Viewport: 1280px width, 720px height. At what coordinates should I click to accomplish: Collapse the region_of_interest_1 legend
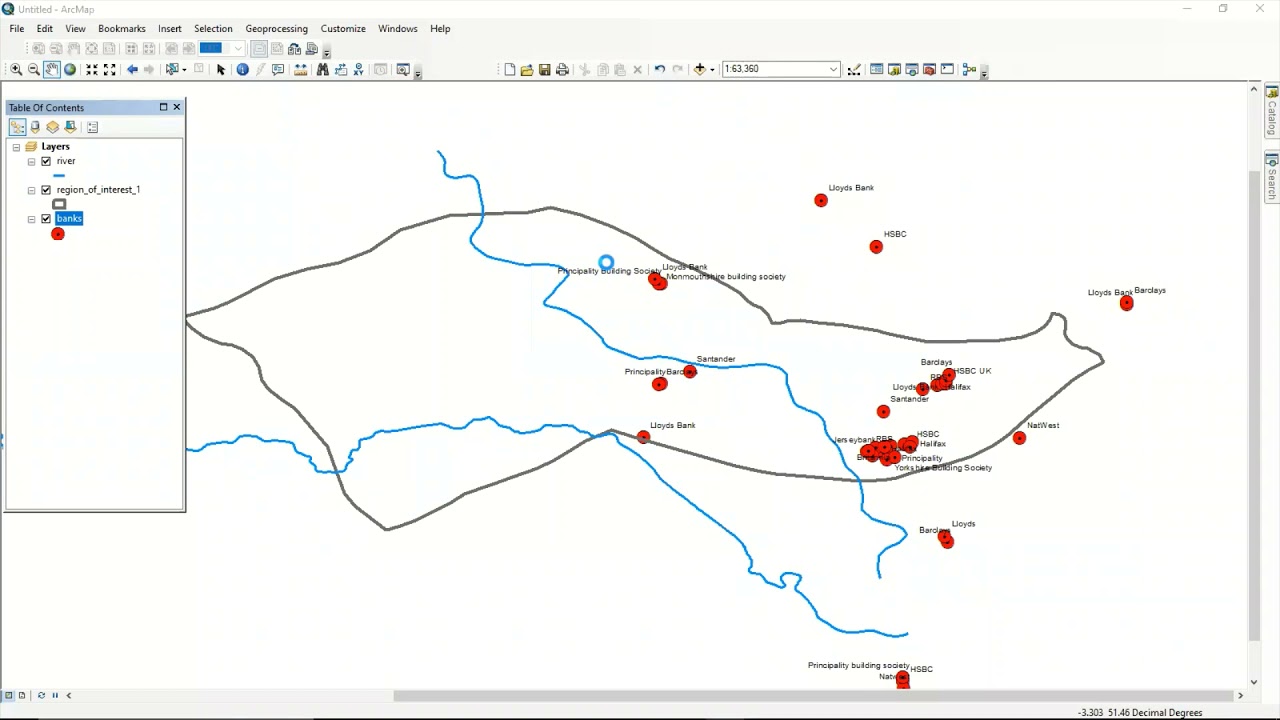31,190
